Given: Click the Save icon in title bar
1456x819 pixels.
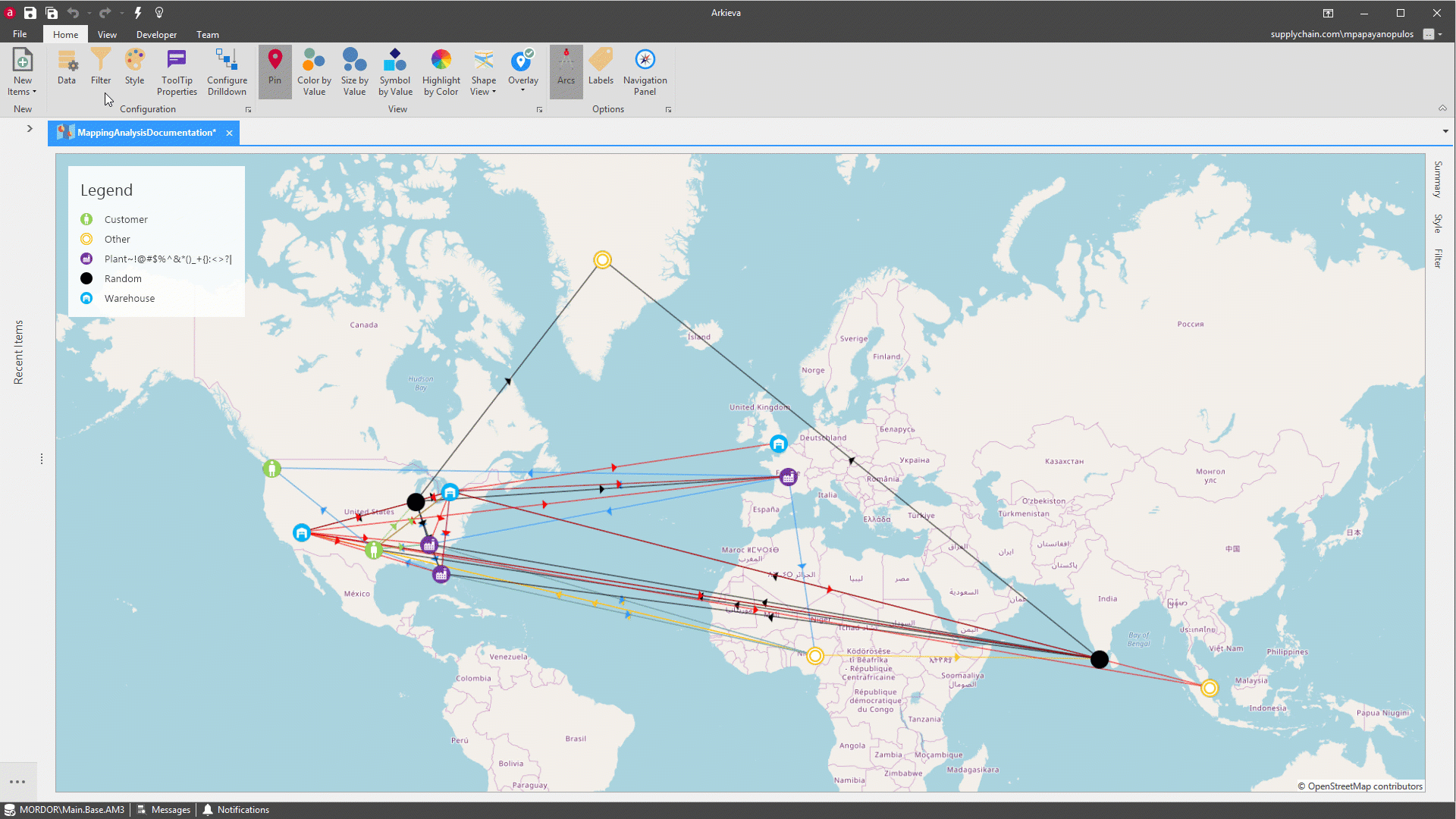Looking at the screenshot, I should pos(30,13).
